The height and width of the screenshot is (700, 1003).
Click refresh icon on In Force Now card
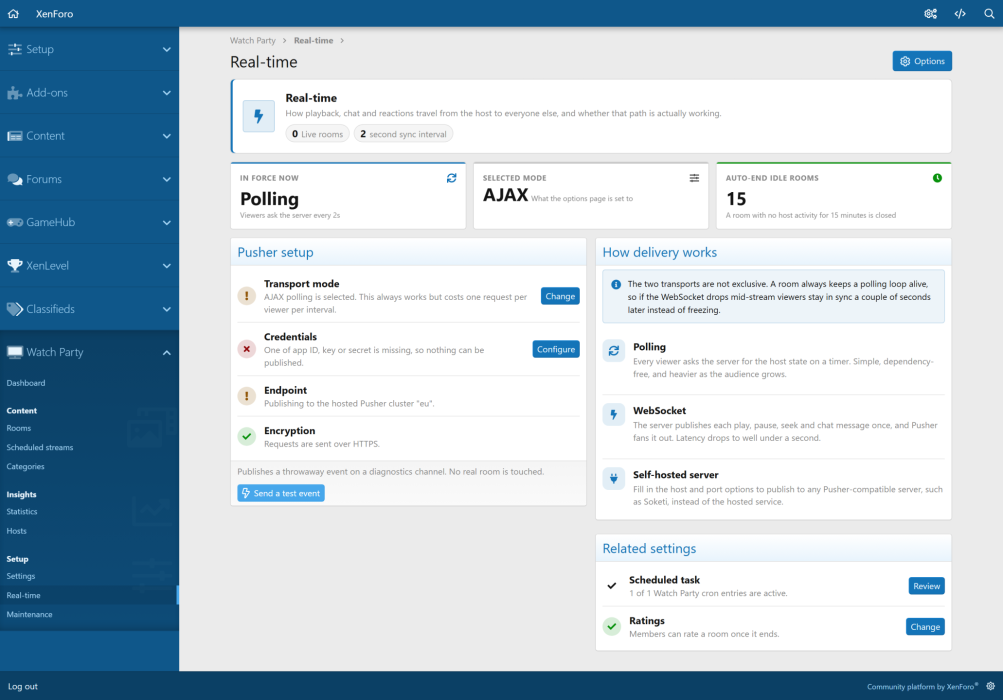click(452, 178)
